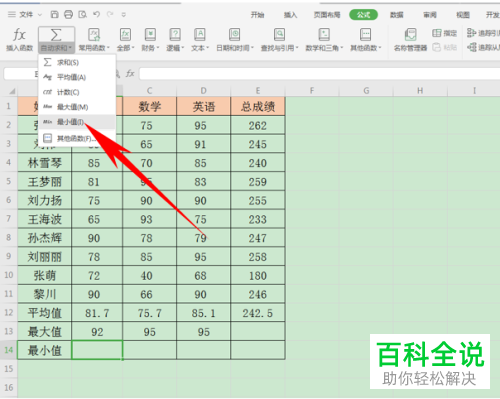
Task: Switch to the 审阅 ribbon tab
Action: 430,15
